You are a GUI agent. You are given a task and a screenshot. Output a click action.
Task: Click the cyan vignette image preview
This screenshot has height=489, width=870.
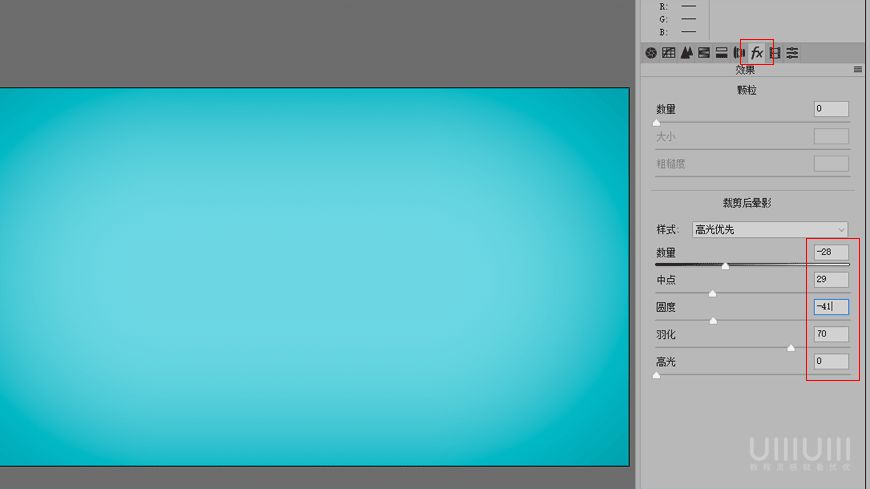(315, 276)
